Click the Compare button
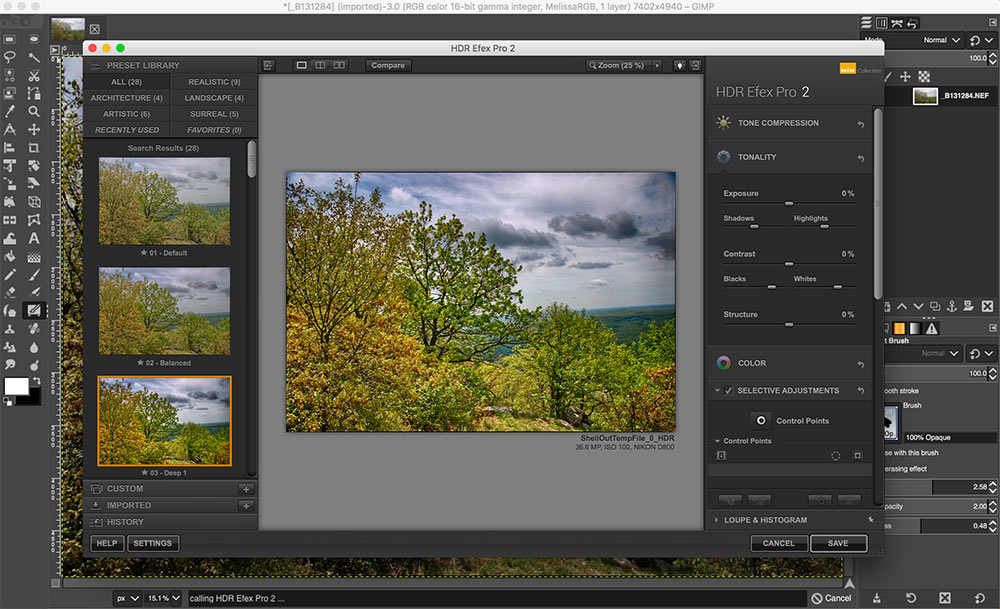This screenshot has height=609, width=1000. pyautogui.click(x=387, y=65)
